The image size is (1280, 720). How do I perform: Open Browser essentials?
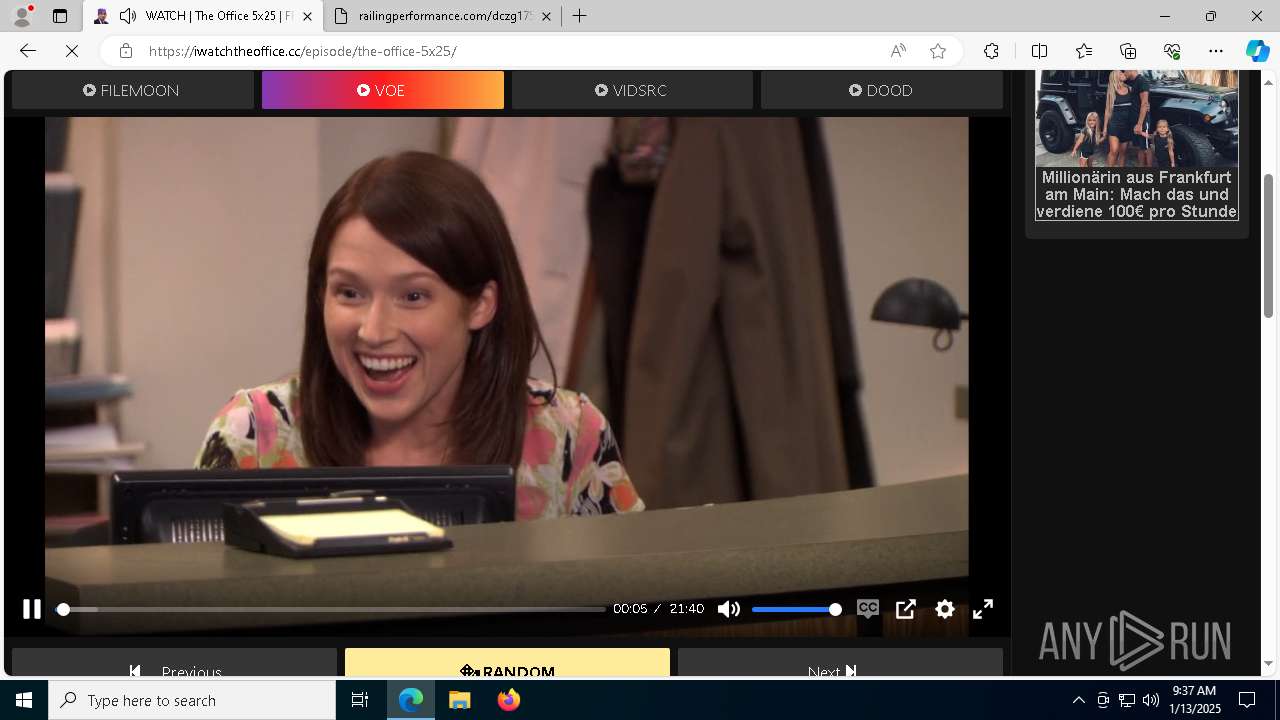tap(1172, 51)
